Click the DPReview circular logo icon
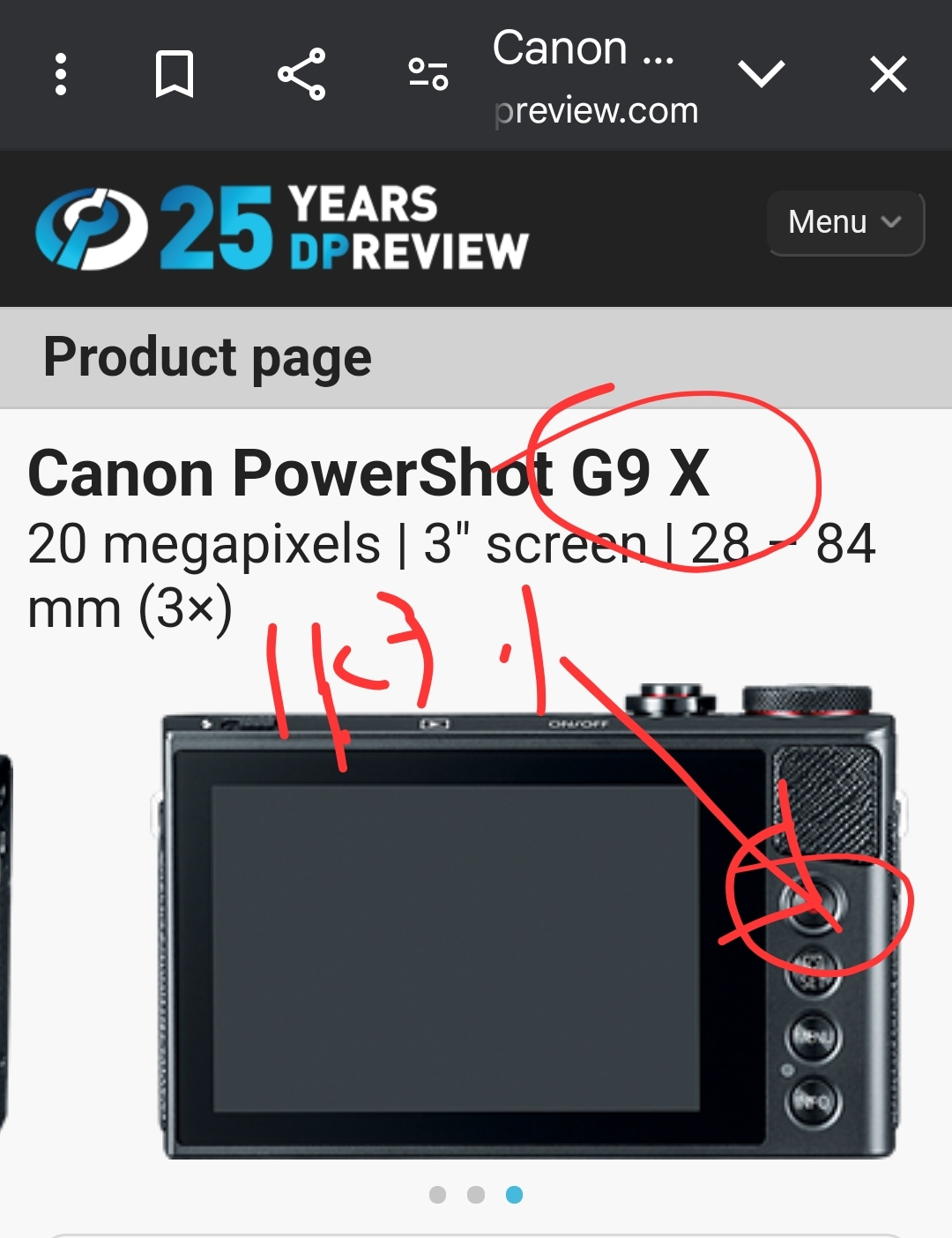 click(91, 227)
